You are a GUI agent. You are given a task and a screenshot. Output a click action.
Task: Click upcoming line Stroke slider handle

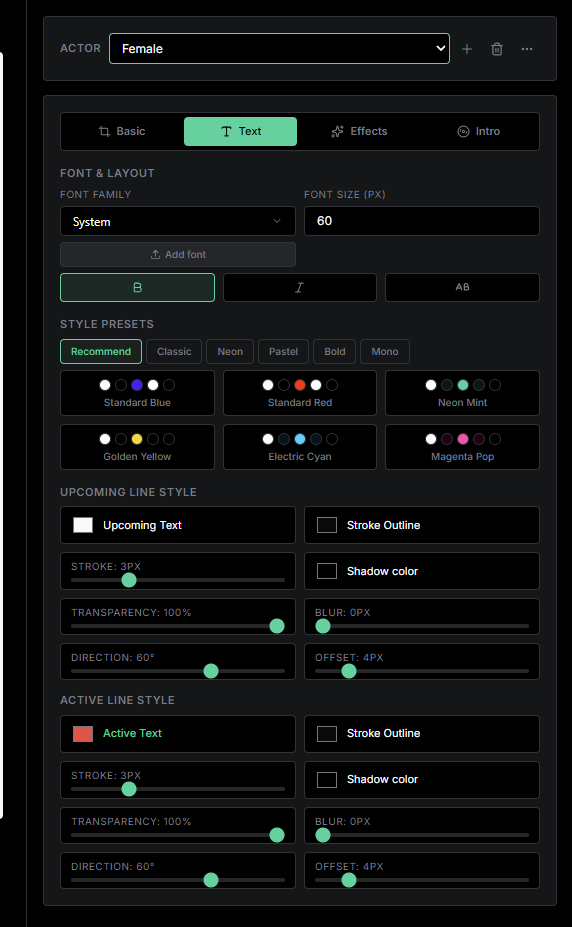(x=129, y=580)
